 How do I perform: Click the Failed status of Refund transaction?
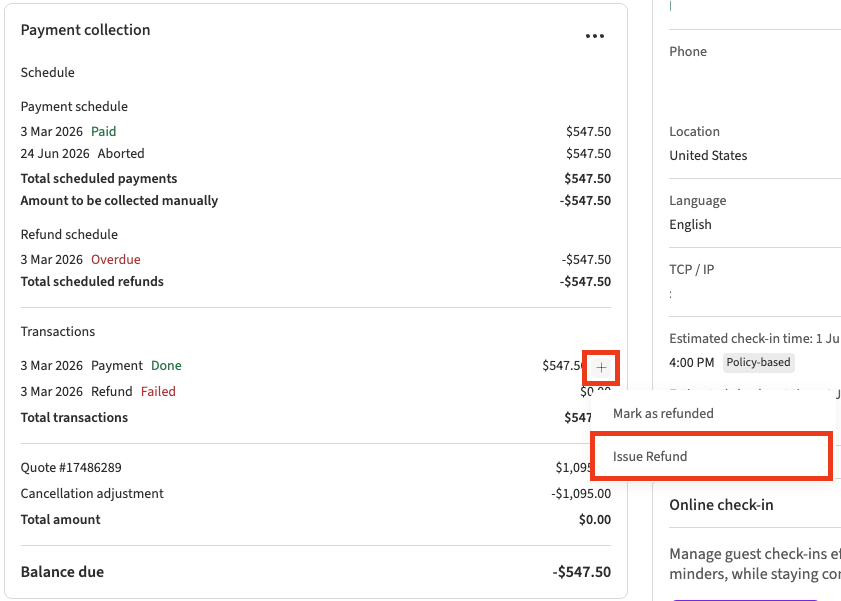[x=158, y=391]
